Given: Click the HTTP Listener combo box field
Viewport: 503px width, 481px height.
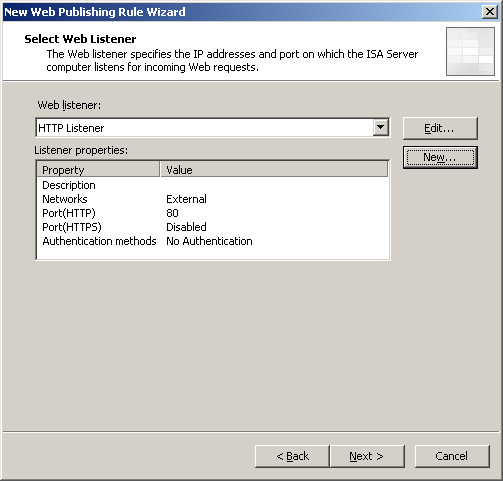Looking at the screenshot, I should click(x=212, y=128).
